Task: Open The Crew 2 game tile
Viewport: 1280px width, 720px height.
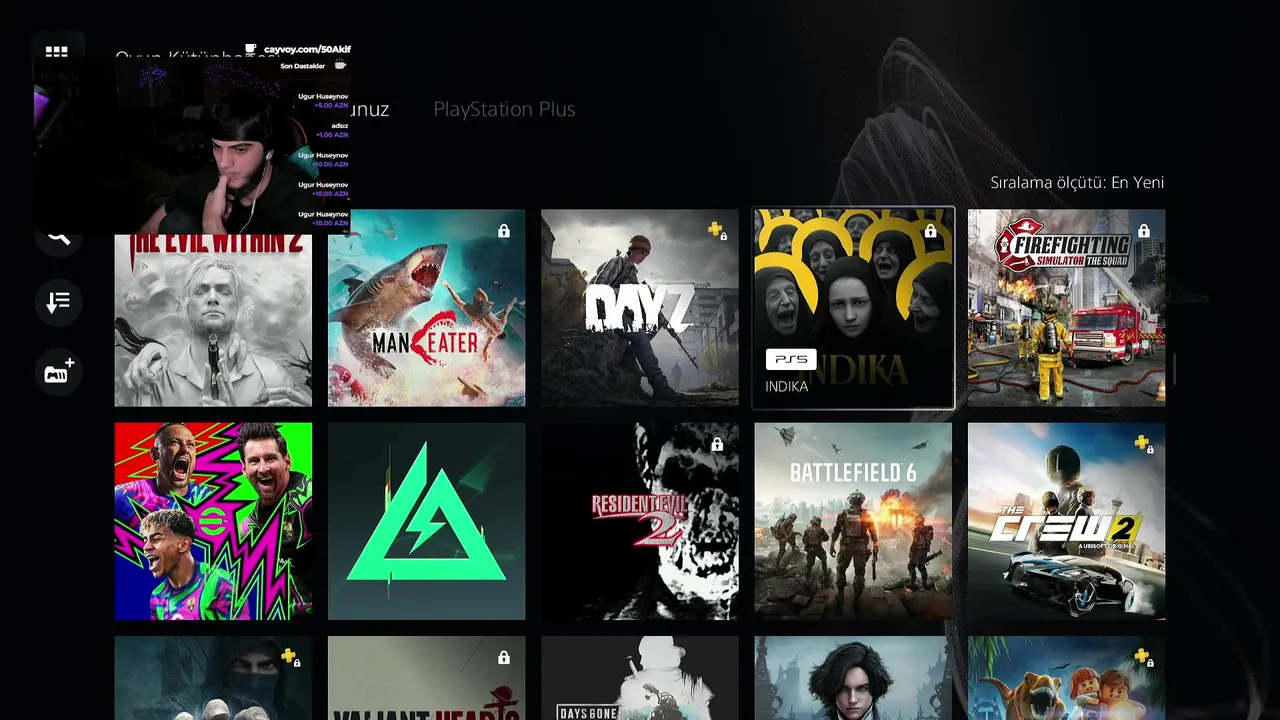Action: pos(1066,521)
